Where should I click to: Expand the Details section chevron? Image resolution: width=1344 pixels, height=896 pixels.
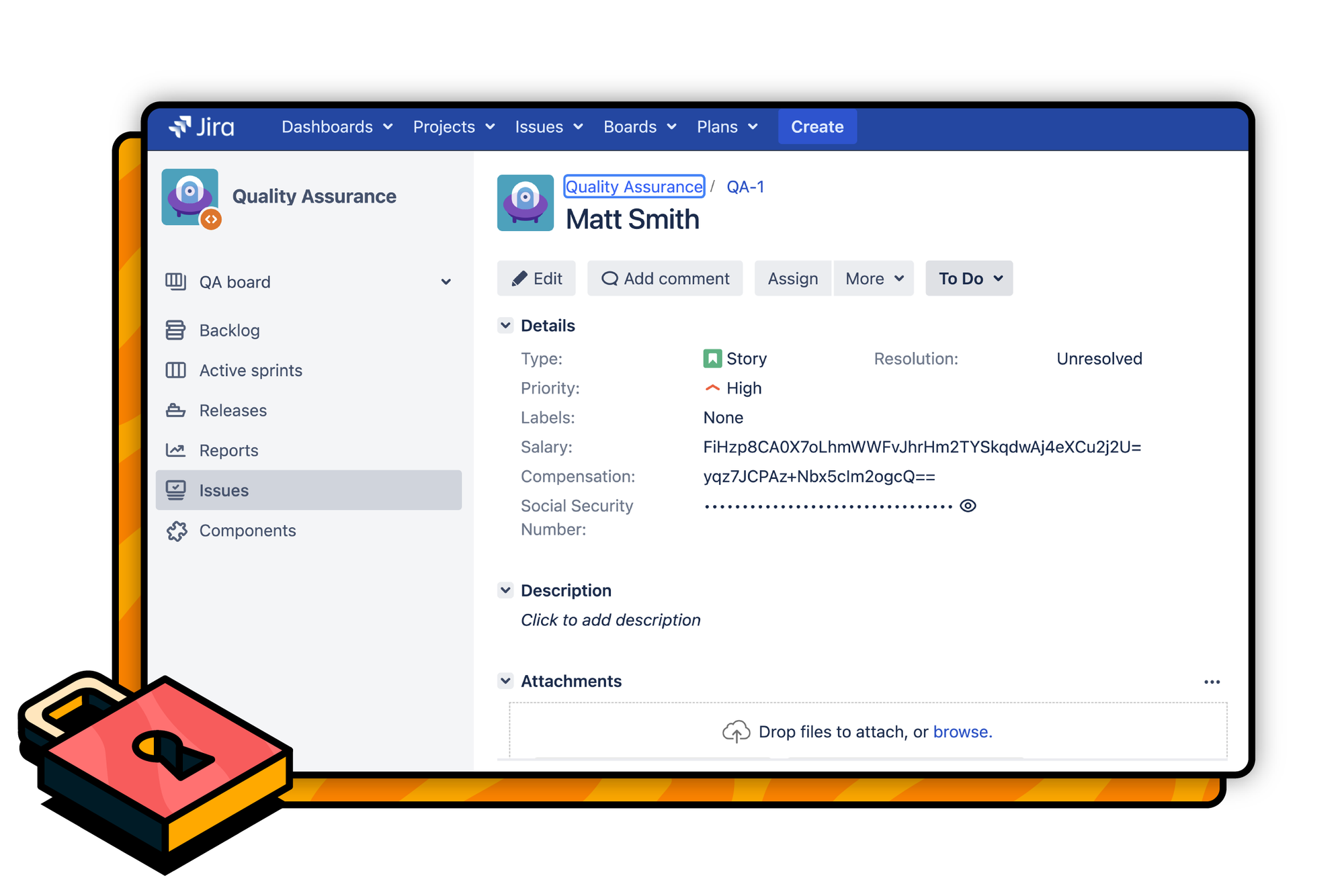pyautogui.click(x=508, y=325)
